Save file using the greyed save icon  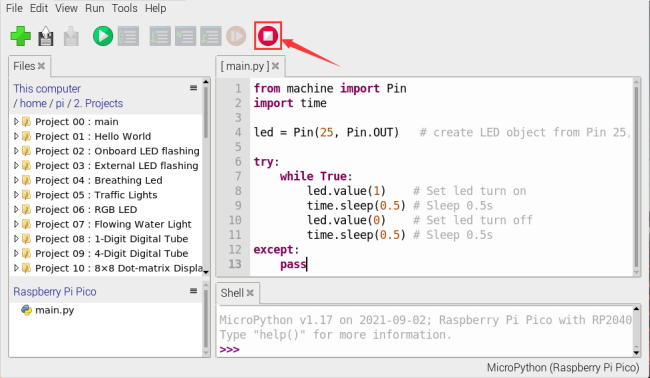tap(71, 36)
